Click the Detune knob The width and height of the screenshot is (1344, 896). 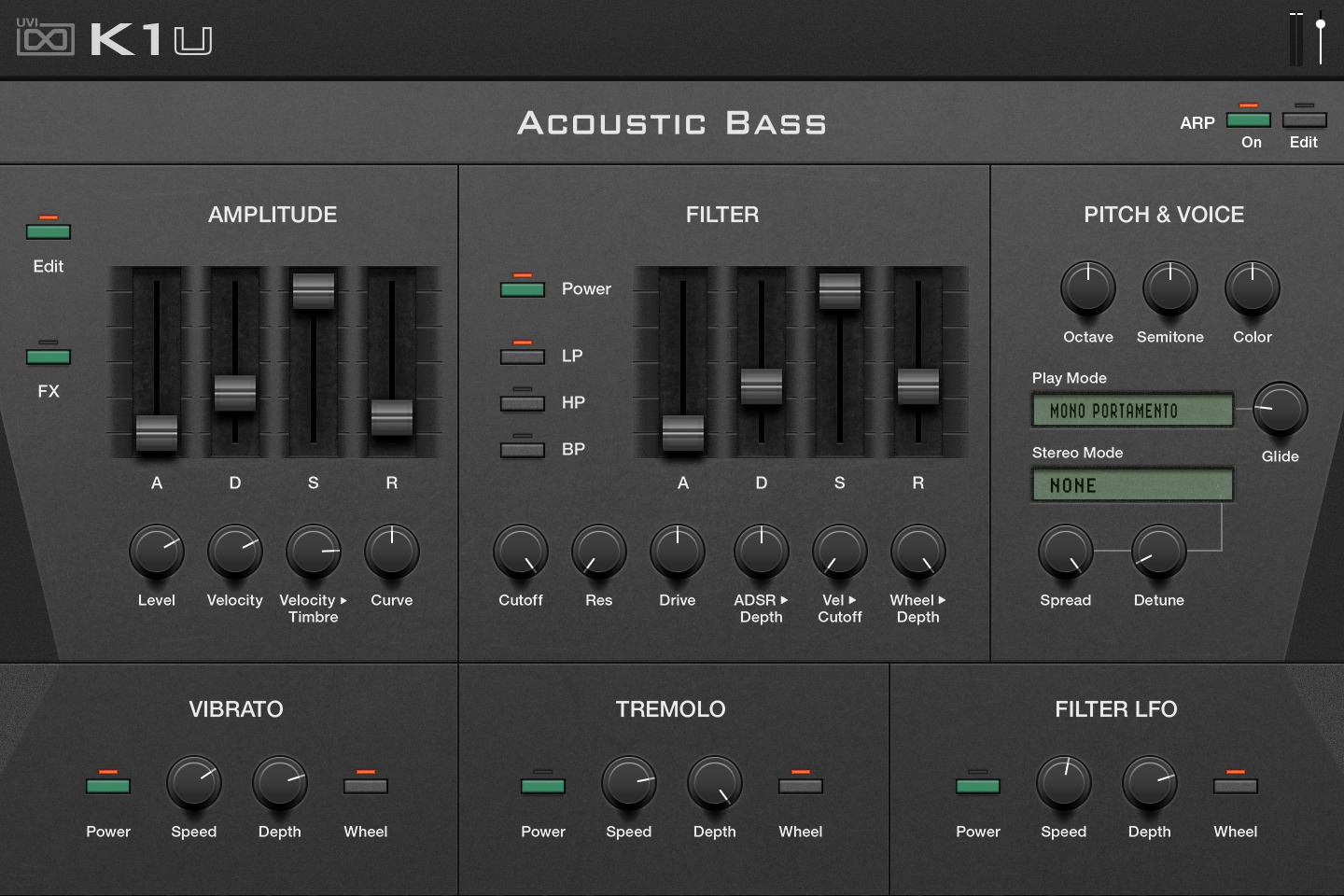(1158, 552)
